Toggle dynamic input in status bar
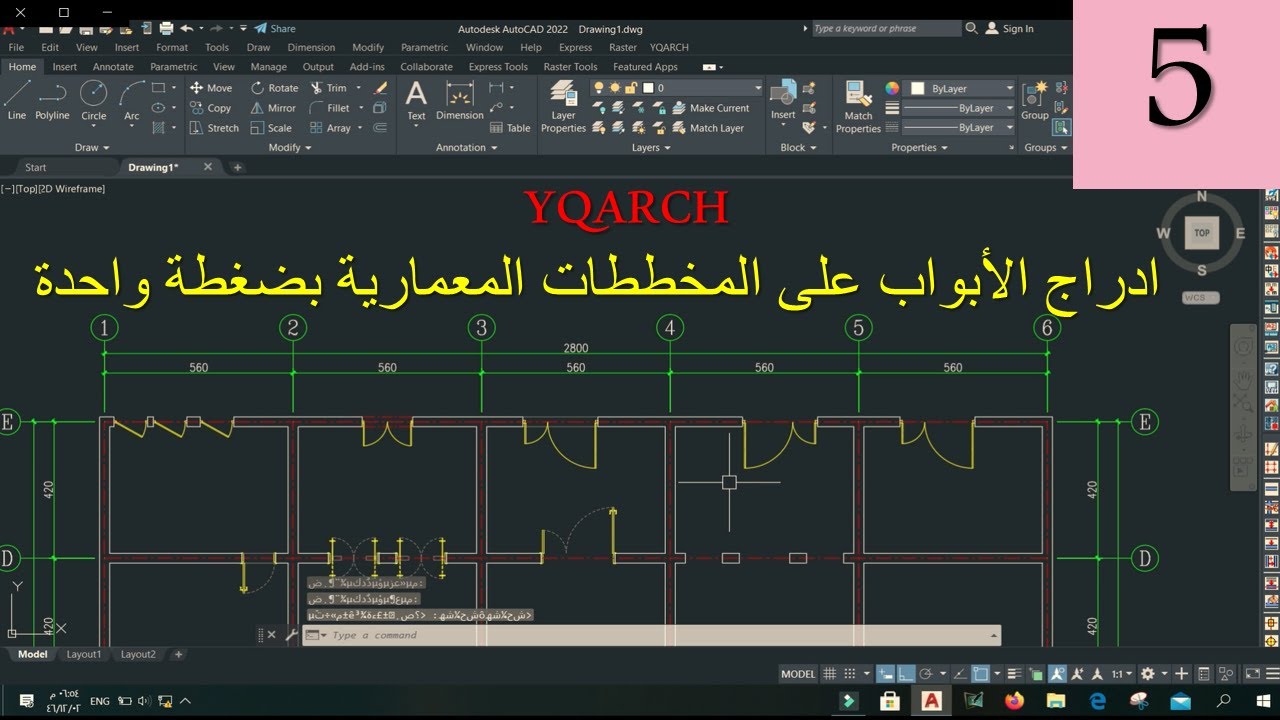Image resolution: width=1280 pixels, height=720 pixels. (885, 674)
